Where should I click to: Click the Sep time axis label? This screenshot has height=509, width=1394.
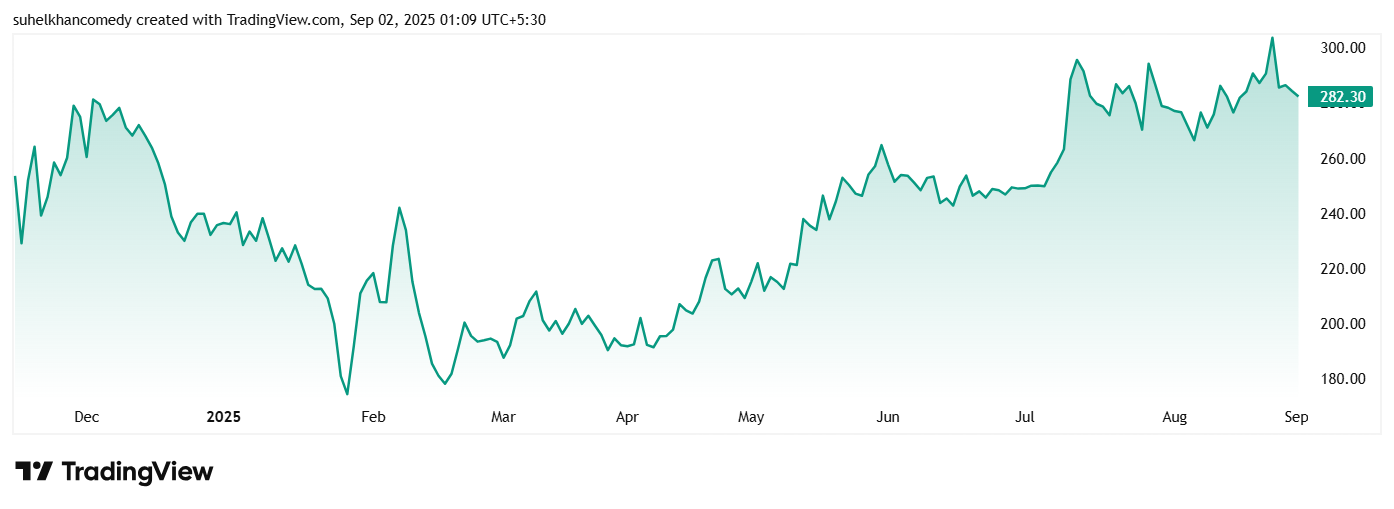pos(1296,417)
